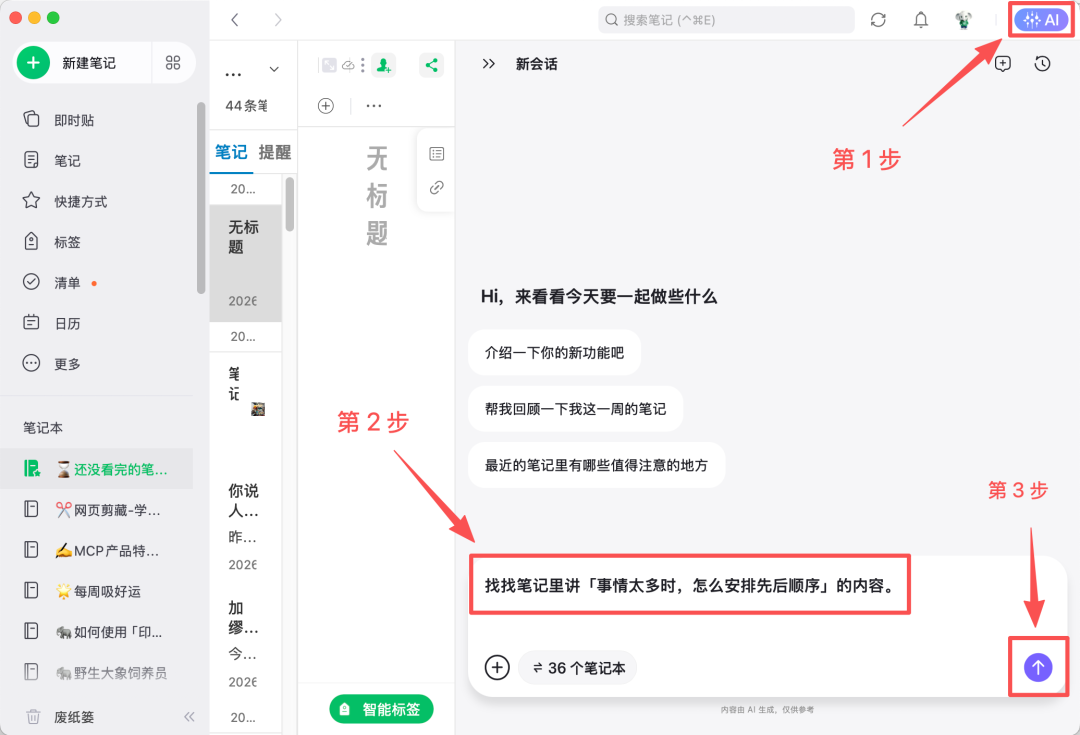
Task: Select the 无标题 note in list
Action: (246, 263)
